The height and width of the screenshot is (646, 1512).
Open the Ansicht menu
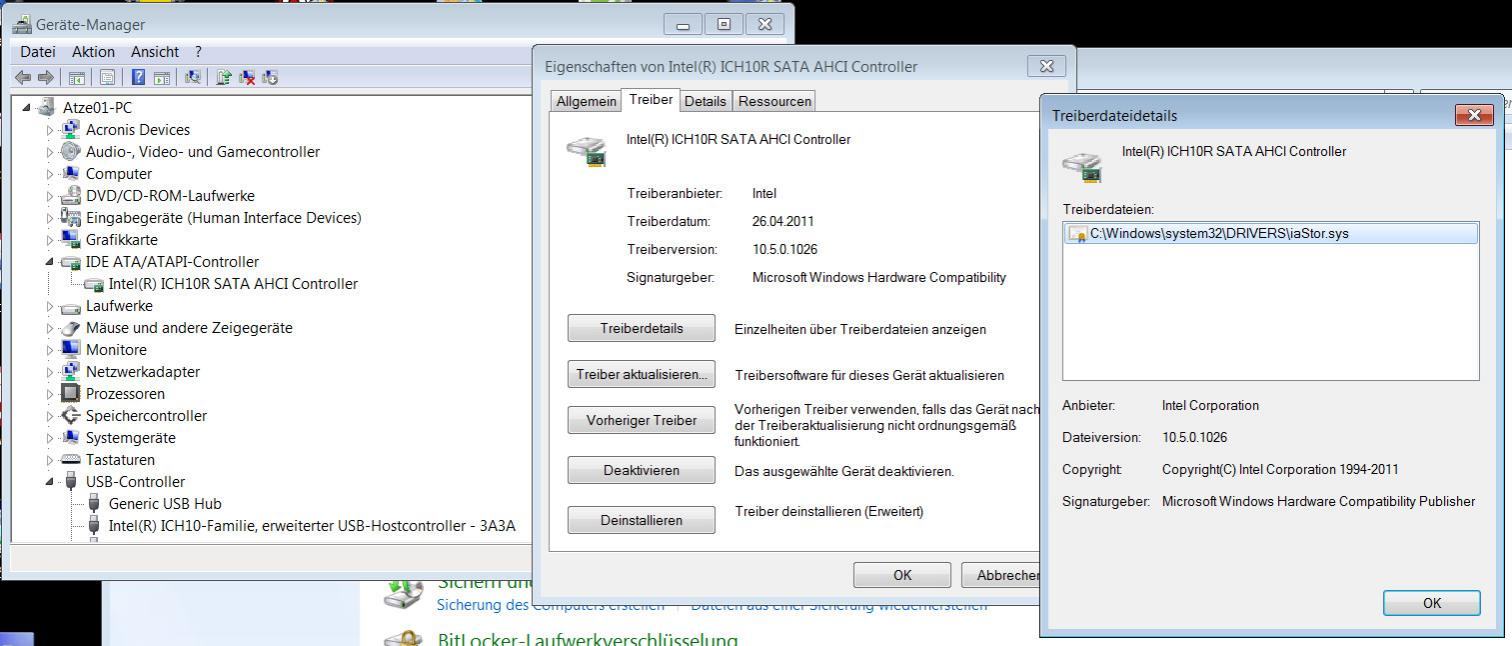(x=155, y=51)
